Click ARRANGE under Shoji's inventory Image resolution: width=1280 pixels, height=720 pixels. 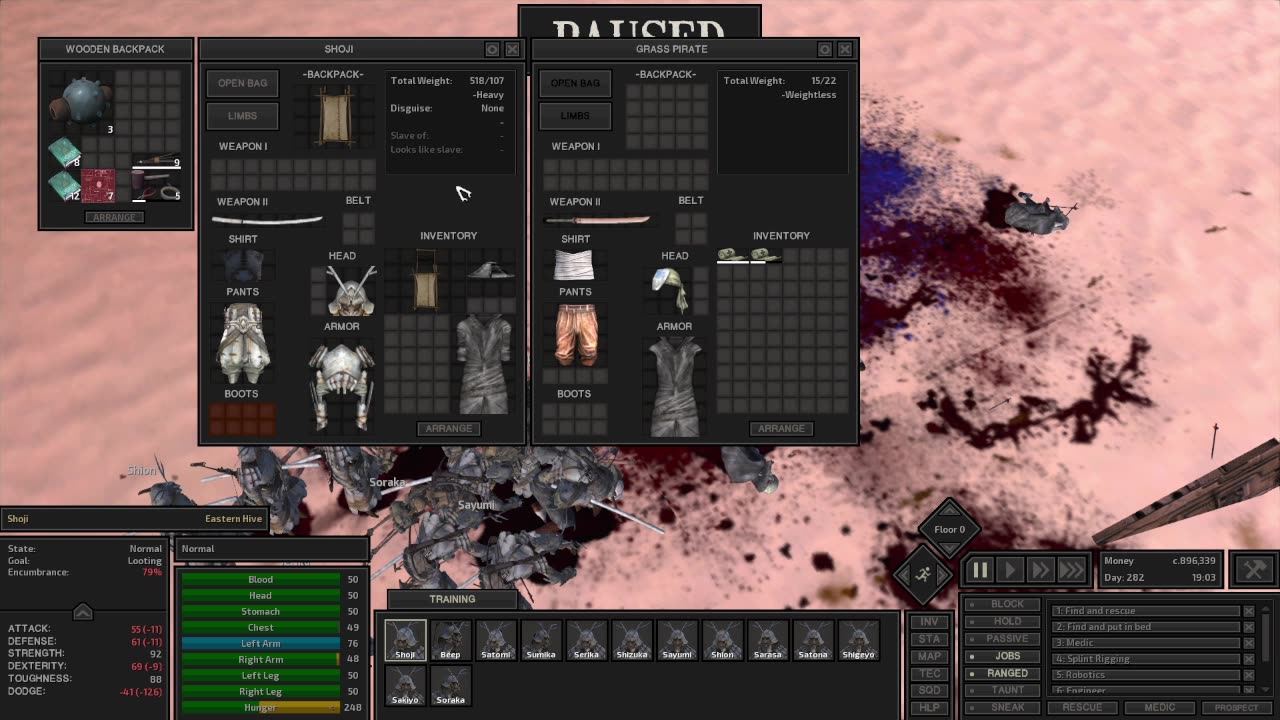(448, 428)
